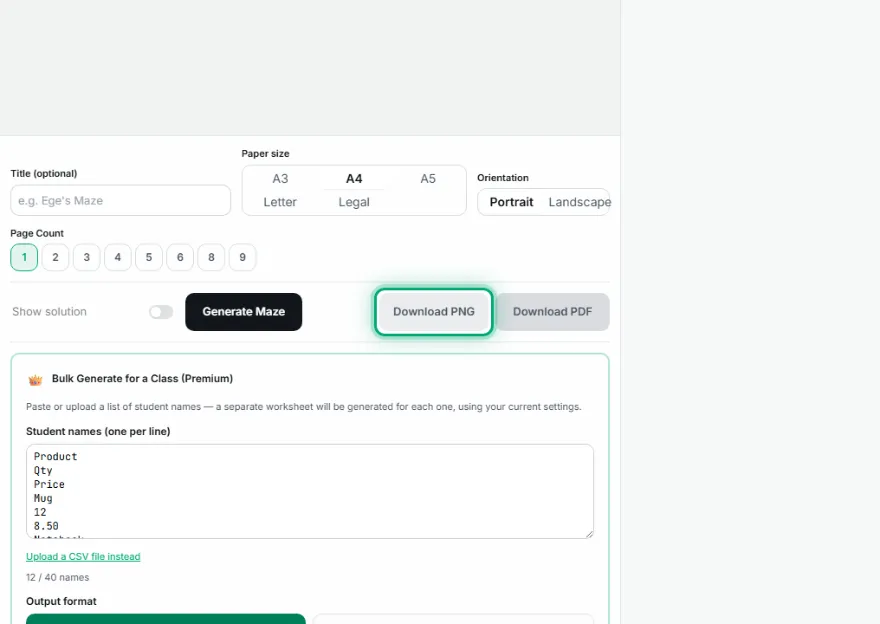Click Download PDF button
The height and width of the screenshot is (624, 880).
click(x=552, y=311)
